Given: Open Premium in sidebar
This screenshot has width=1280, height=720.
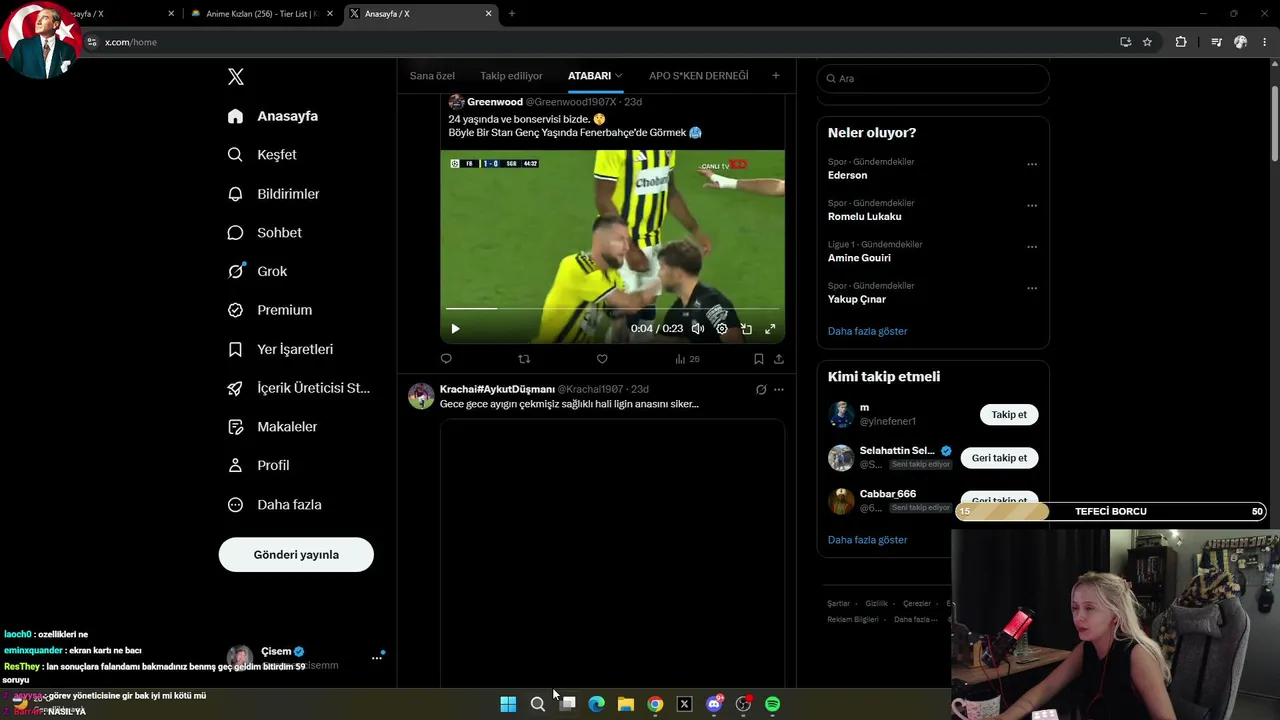Looking at the screenshot, I should point(270,310).
